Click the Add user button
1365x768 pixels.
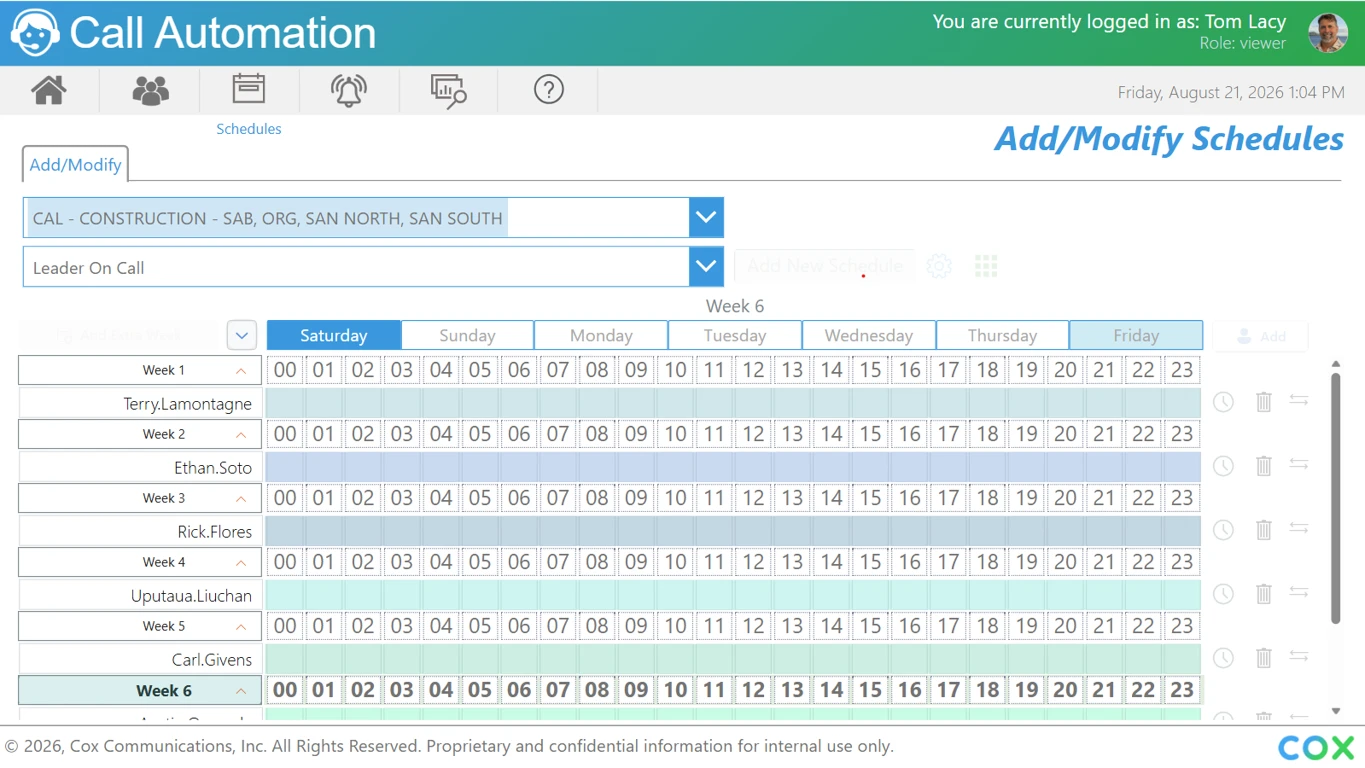(x=1260, y=336)
